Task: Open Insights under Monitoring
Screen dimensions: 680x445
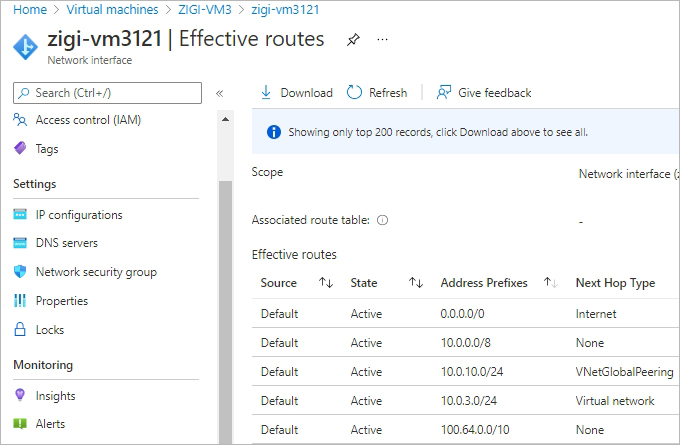Action: coord(56,396)
